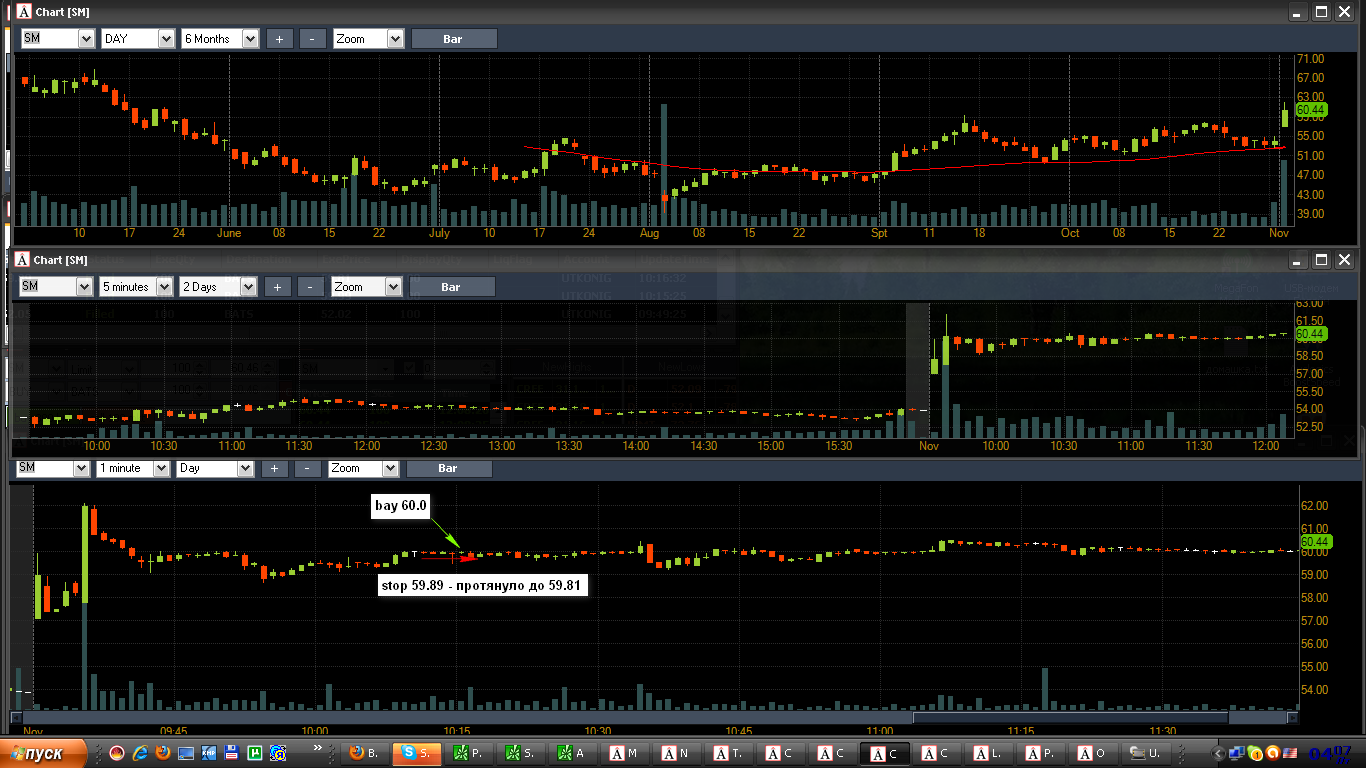Open Zoom dropdown in the 1-minute chart
The height and width of the screenshot is (768, 1366).
pyautogui.click(x=390, y=468)
